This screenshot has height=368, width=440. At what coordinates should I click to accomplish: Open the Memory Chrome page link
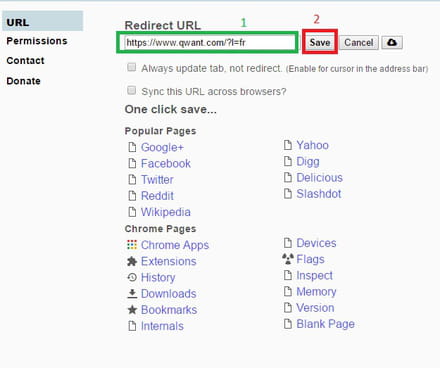tap(316, 292)
